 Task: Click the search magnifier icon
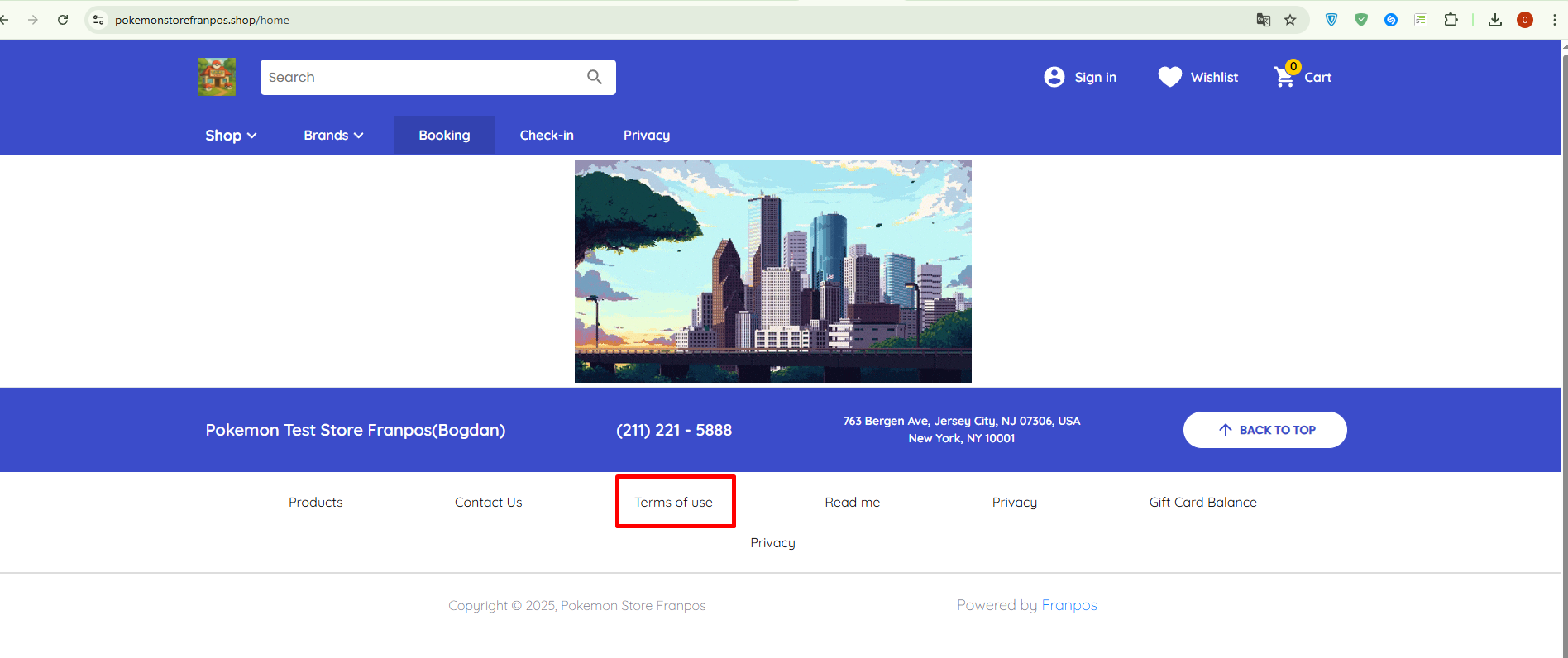[595, 77]
